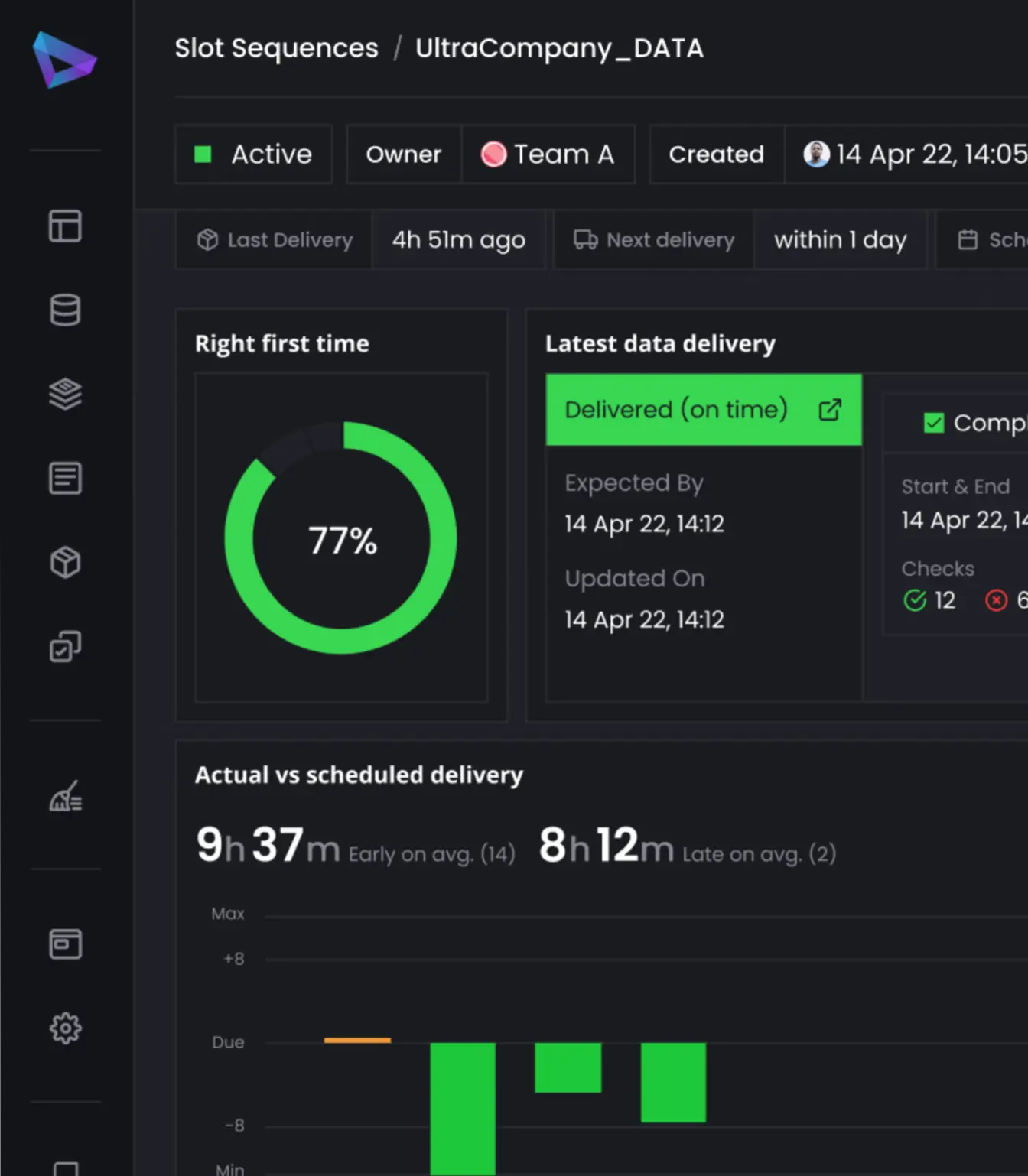This screenshot has height=1176, width=1028.
Task: Open external link icon on Delivered banner
Action: (830, 410)
